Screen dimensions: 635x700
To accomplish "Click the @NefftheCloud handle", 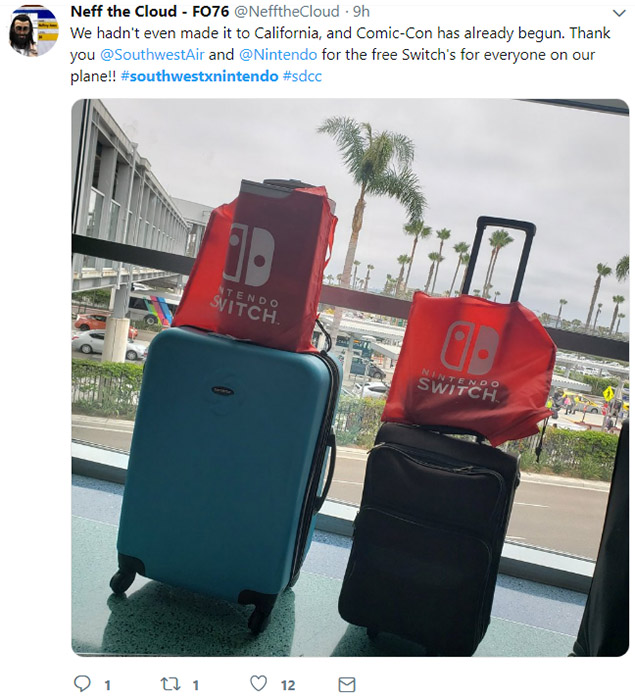I will (x=287, y=11).
